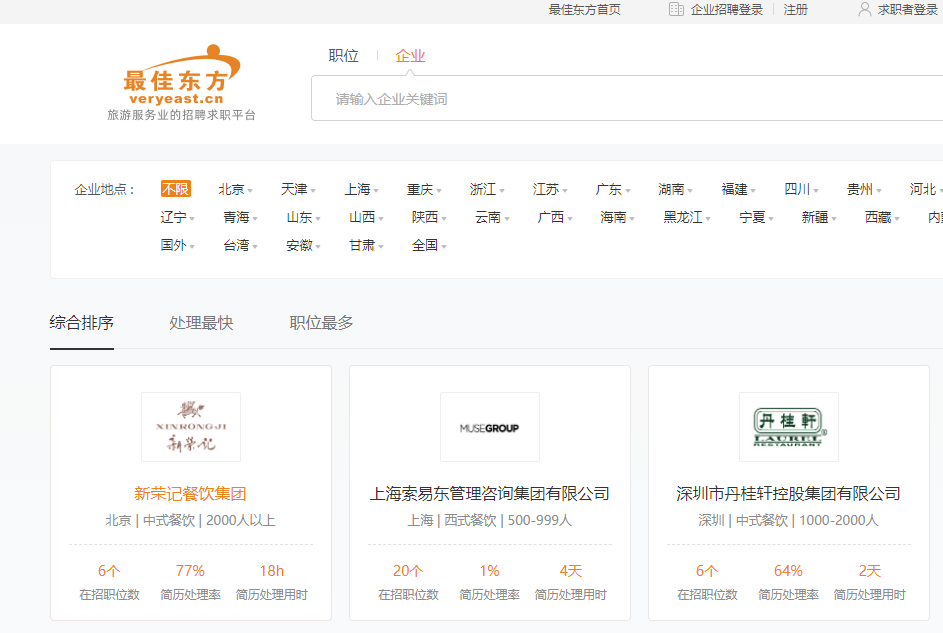943x633 pixels.
Task: Expand the 湖南 location dropdown
Action: coord(675,189)
